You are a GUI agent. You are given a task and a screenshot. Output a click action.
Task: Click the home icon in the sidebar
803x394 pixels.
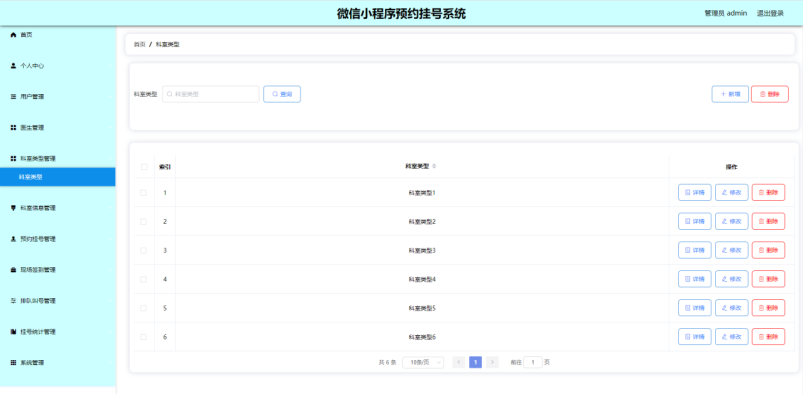pyautogui.click(x=13, y=35)
